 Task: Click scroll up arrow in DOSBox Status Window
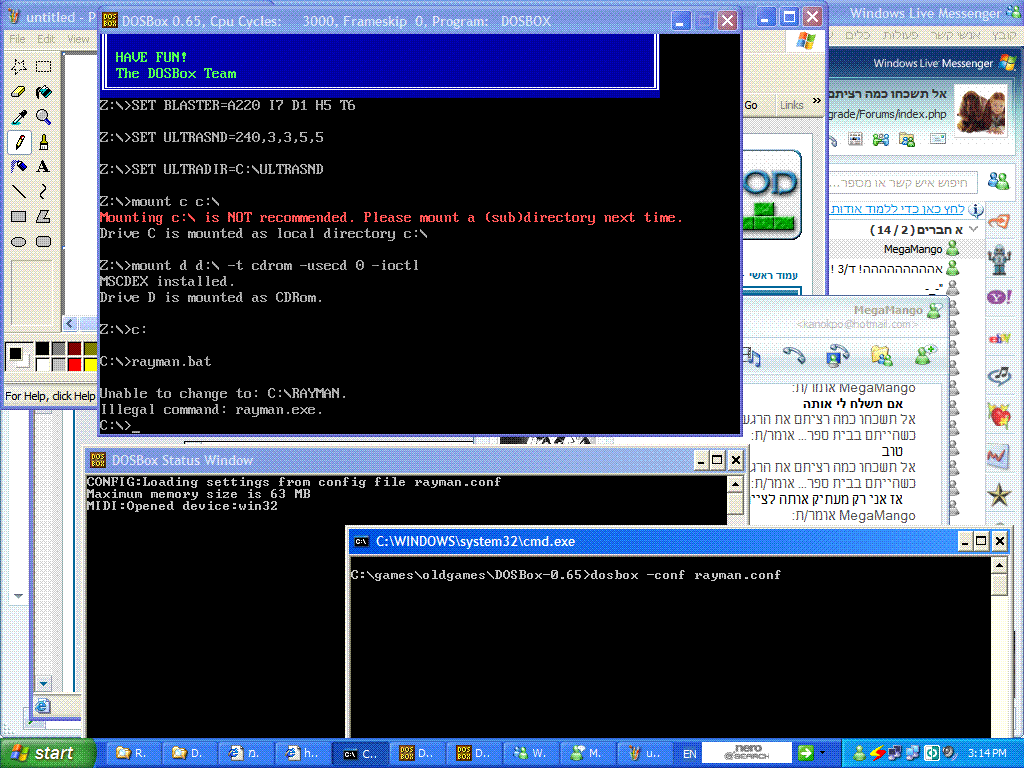click(735, 484)
